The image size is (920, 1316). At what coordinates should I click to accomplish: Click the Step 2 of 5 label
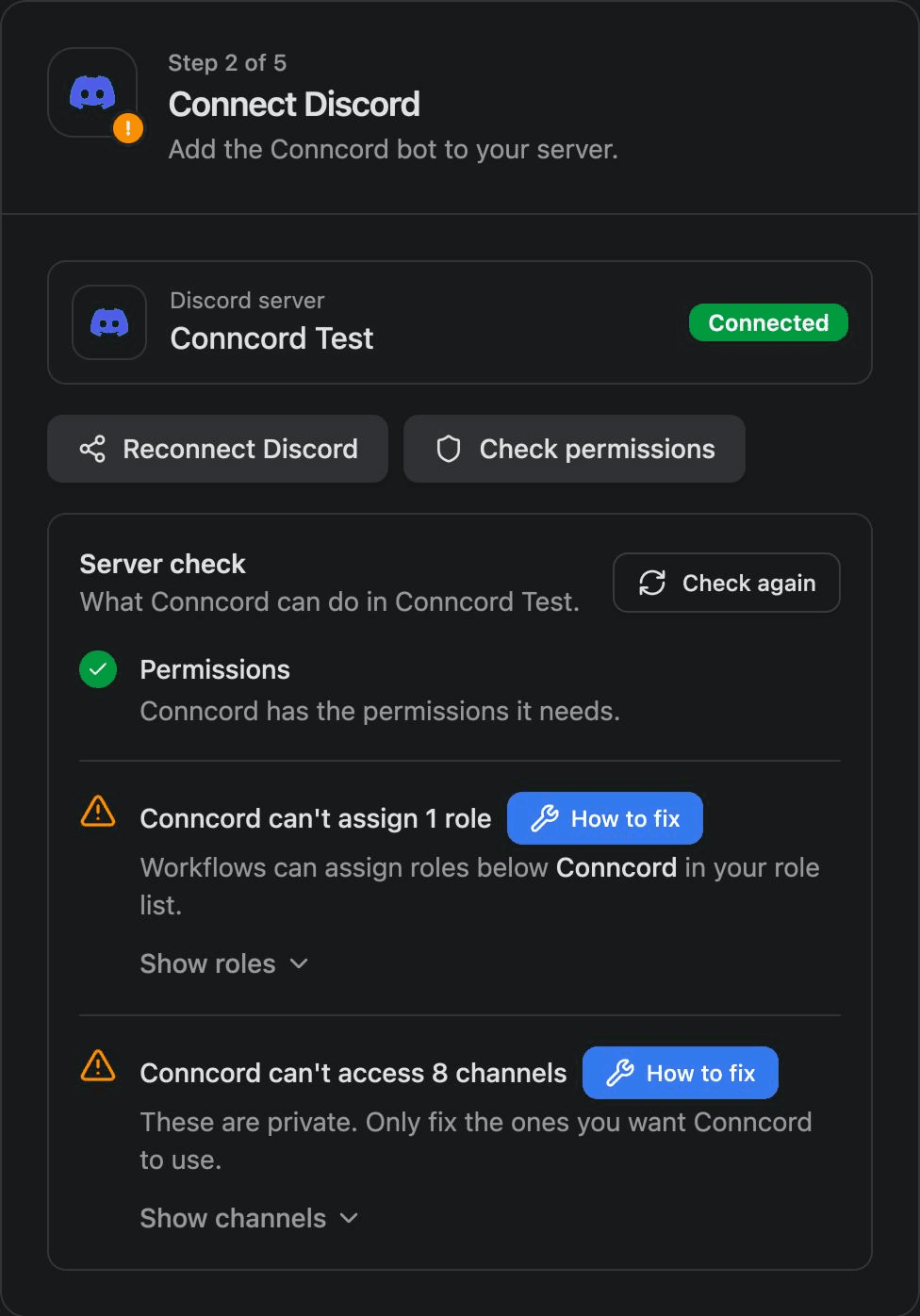(x=227, y=63)
